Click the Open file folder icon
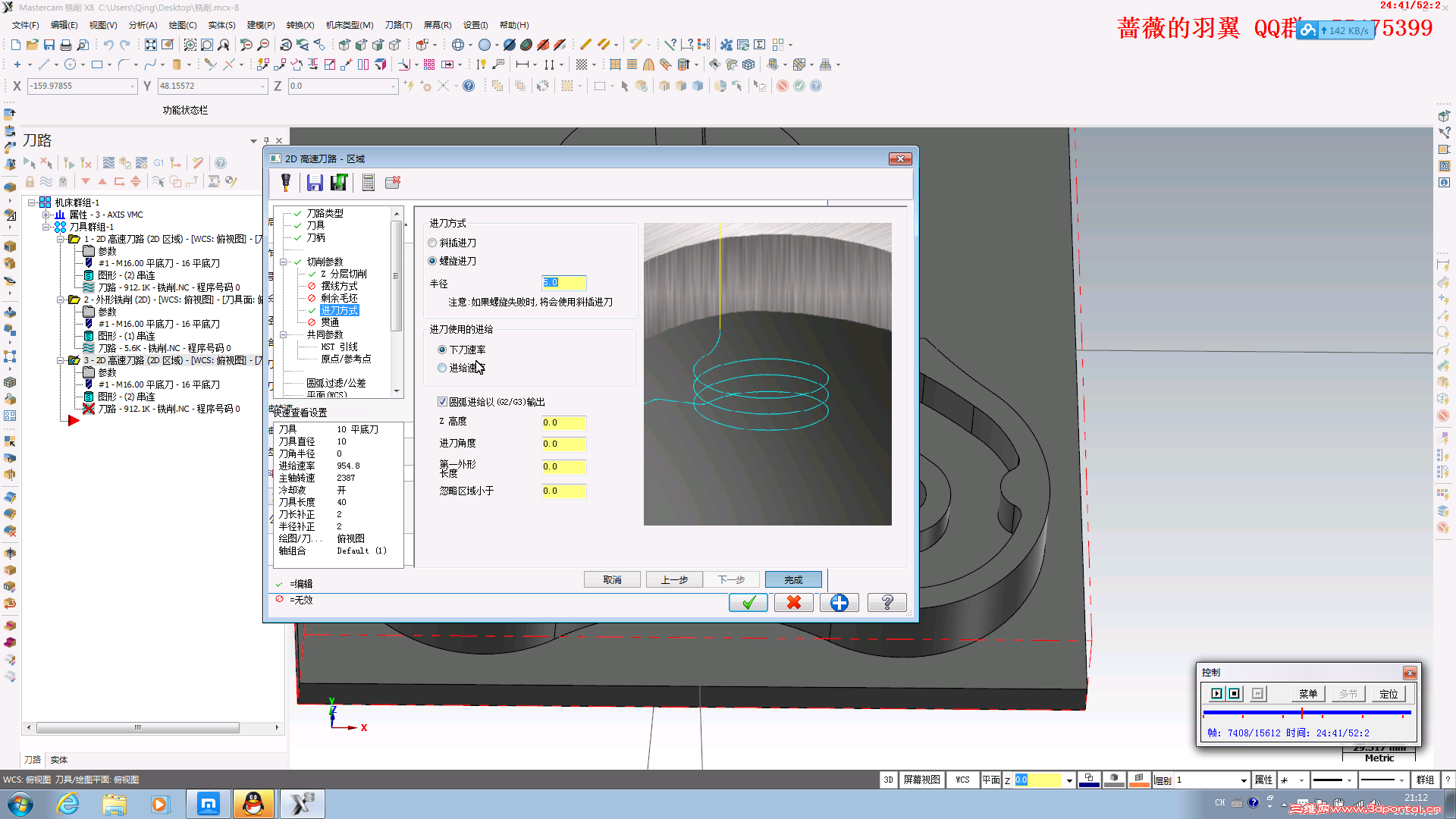The width and height of the screenshot is (1456, 819). click(33, 45)
